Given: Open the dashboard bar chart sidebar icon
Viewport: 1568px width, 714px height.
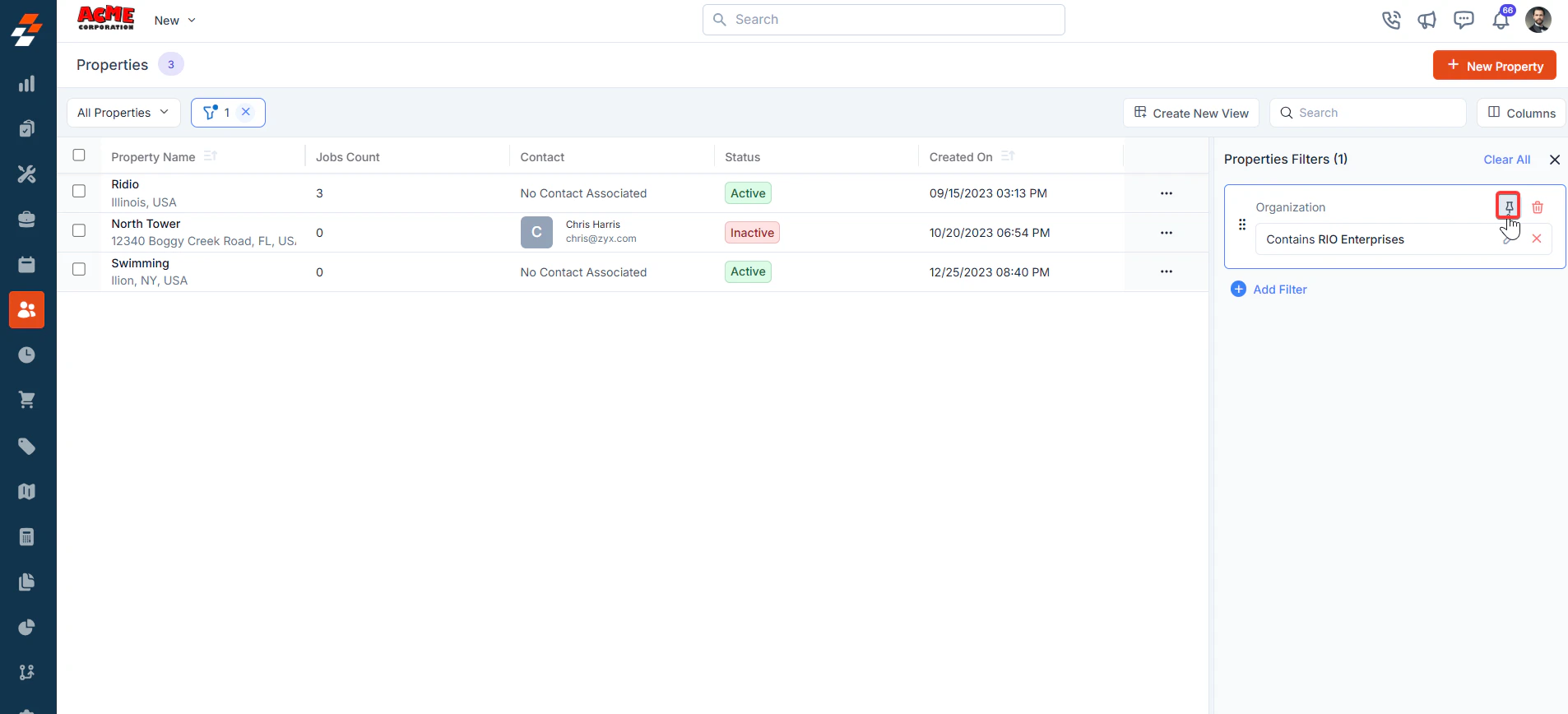Looking at the screenshot, I should (26, 84).
